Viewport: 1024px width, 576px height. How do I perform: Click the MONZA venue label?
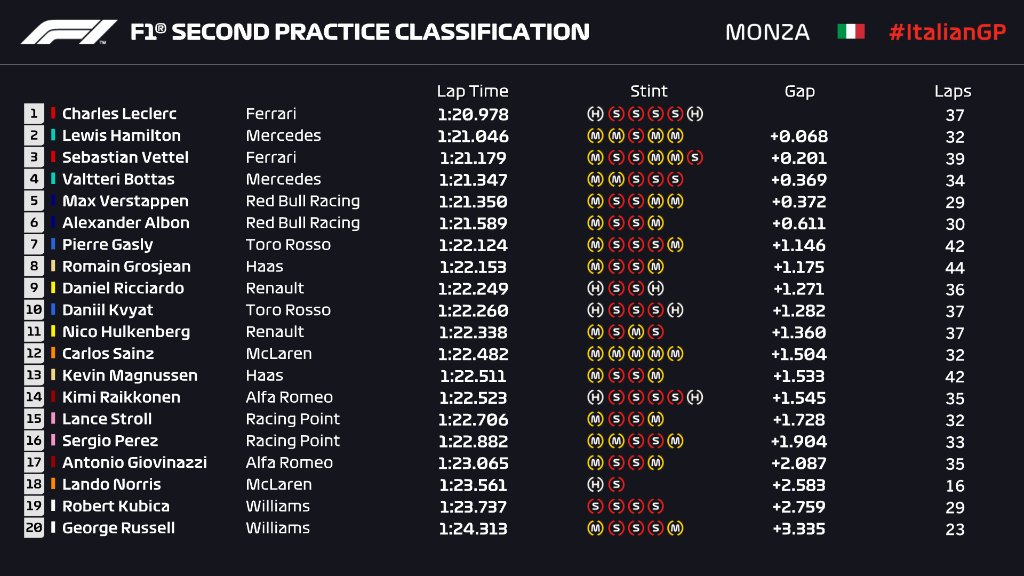(767, 32)
